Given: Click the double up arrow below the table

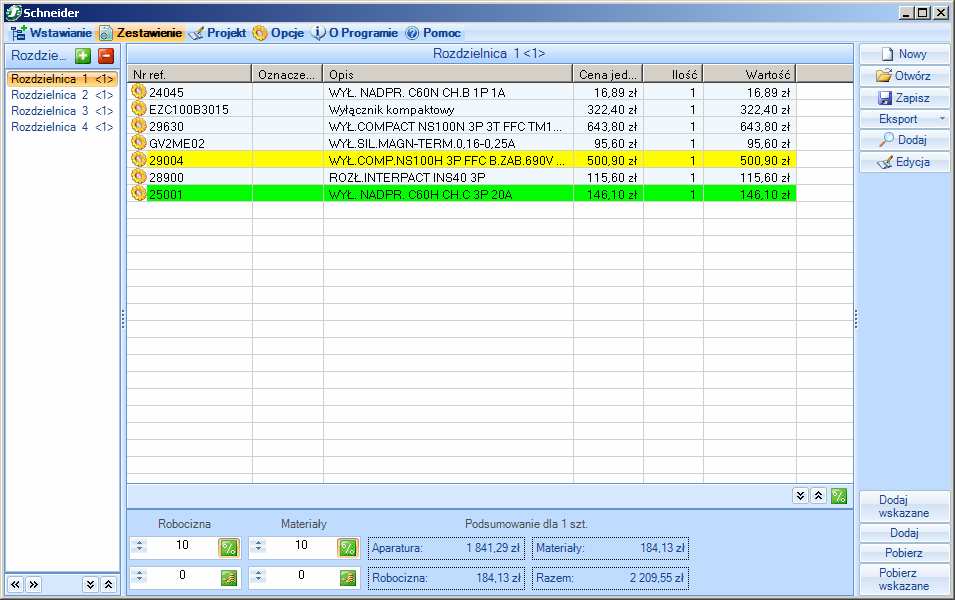Looking at the screenshot, I should [819, 496].
